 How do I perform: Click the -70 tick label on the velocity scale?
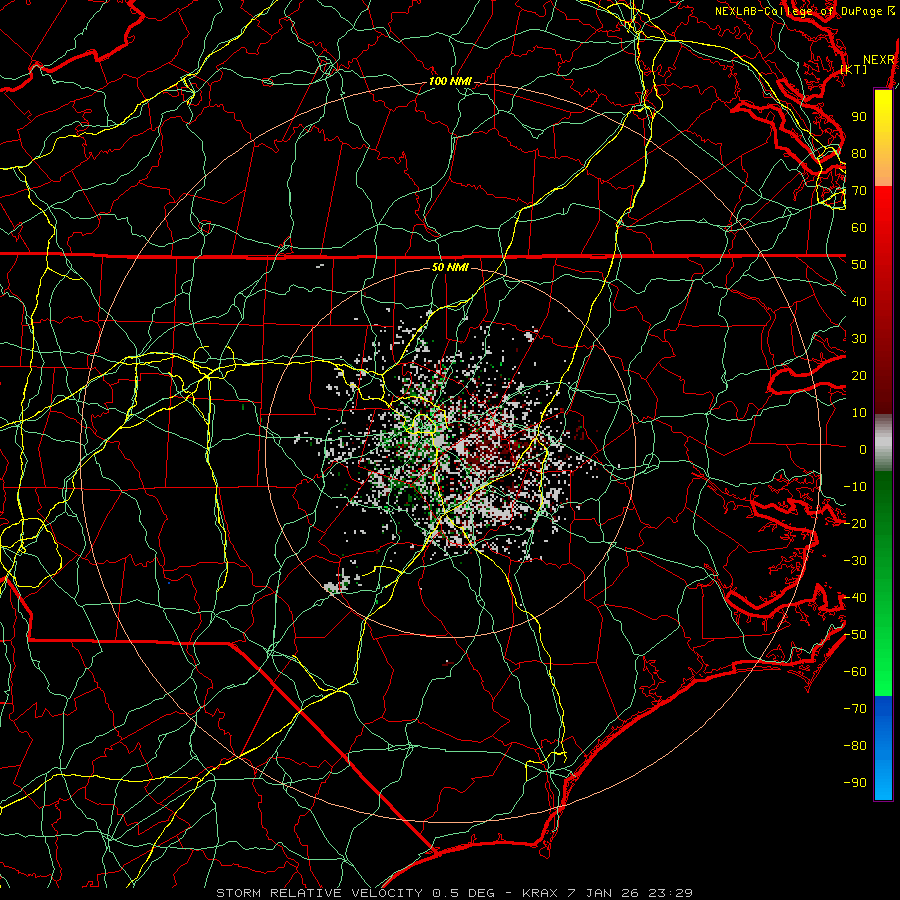click(855, 709)
